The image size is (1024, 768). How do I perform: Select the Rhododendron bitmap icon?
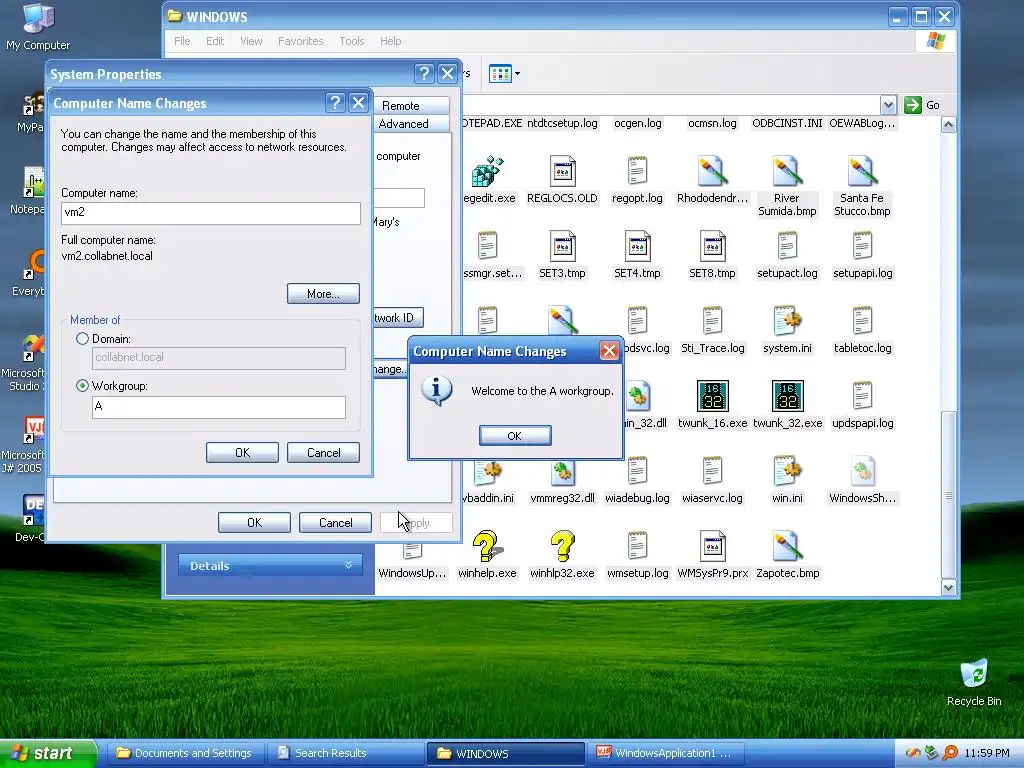pyautogui.click(x=712, y=171)
